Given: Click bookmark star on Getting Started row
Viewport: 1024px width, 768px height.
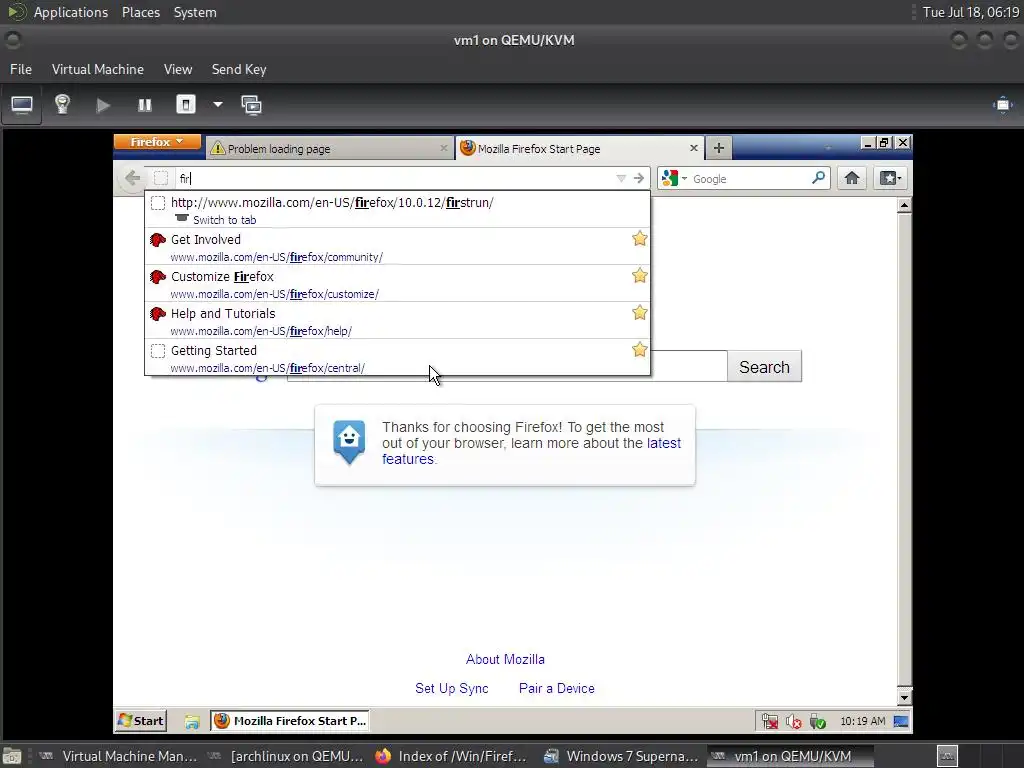Looking at the screenshot, I should point(639,350).
